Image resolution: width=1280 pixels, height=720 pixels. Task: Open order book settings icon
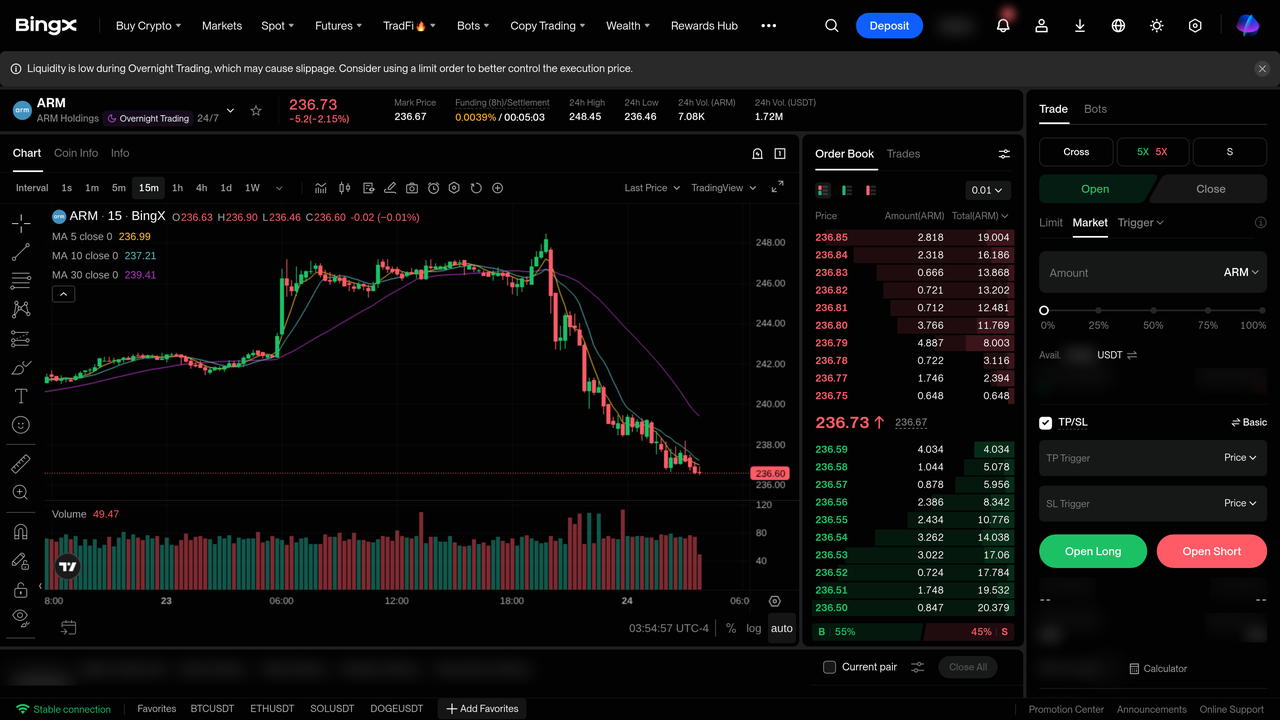1004,154
